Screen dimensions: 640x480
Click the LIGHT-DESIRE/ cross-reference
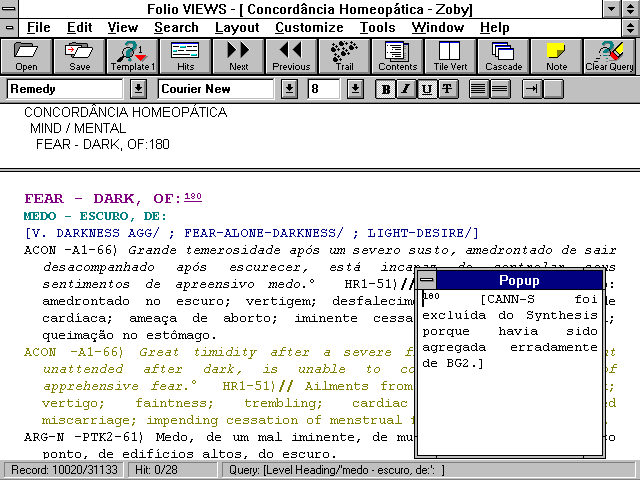point(420,233)
